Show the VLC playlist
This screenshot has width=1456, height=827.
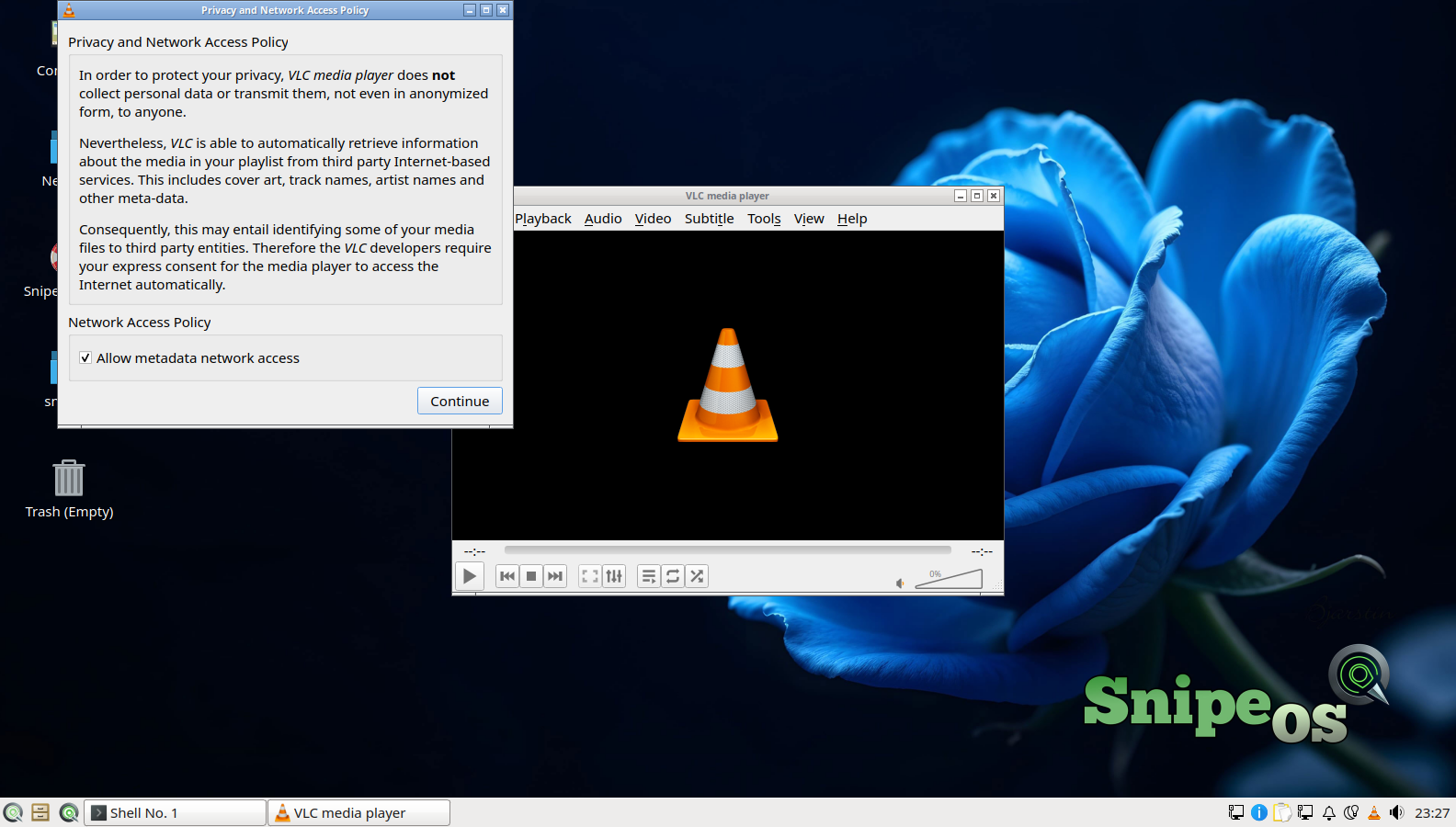coord(649,576)
